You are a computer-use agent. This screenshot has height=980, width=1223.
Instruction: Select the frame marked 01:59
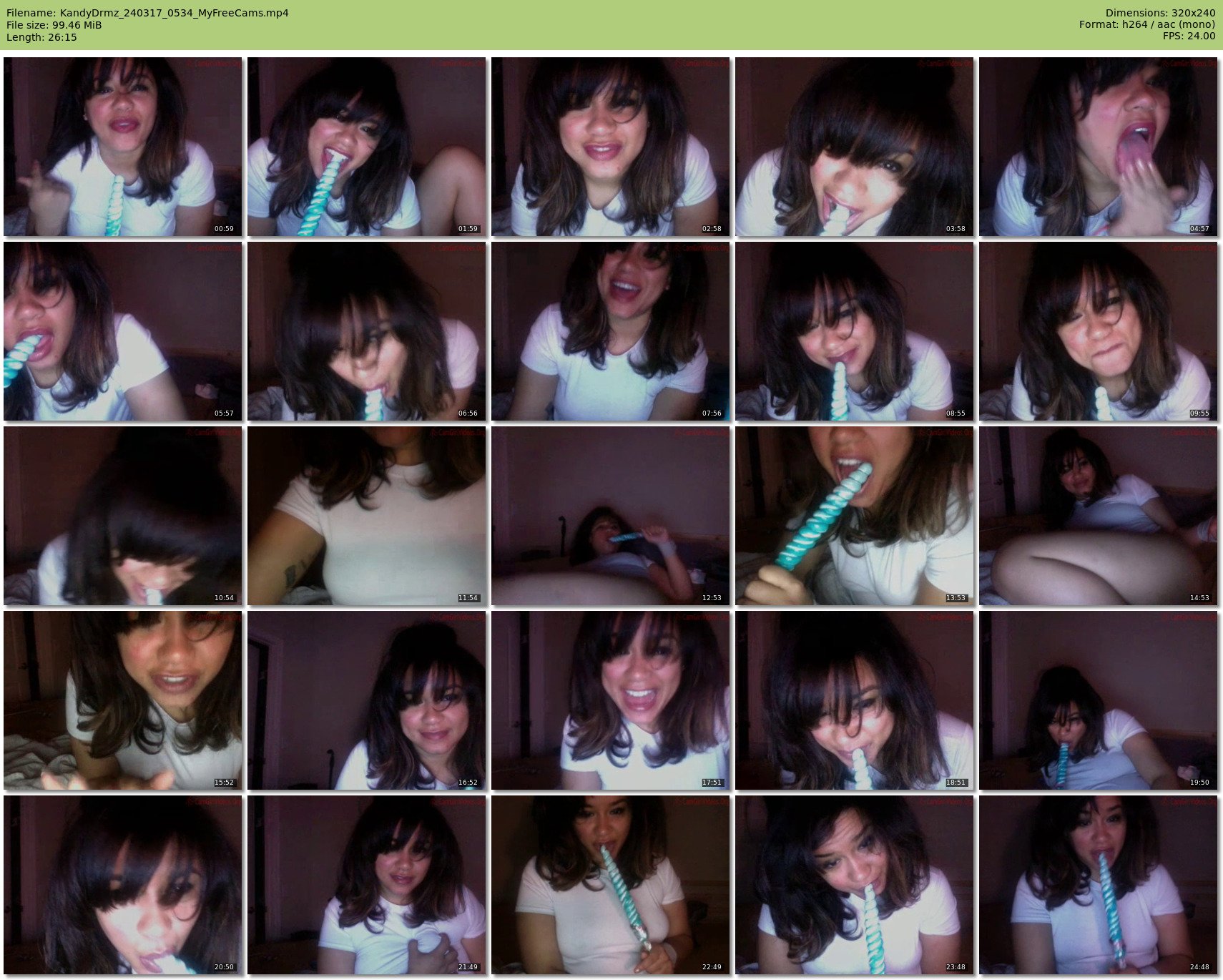367,147
